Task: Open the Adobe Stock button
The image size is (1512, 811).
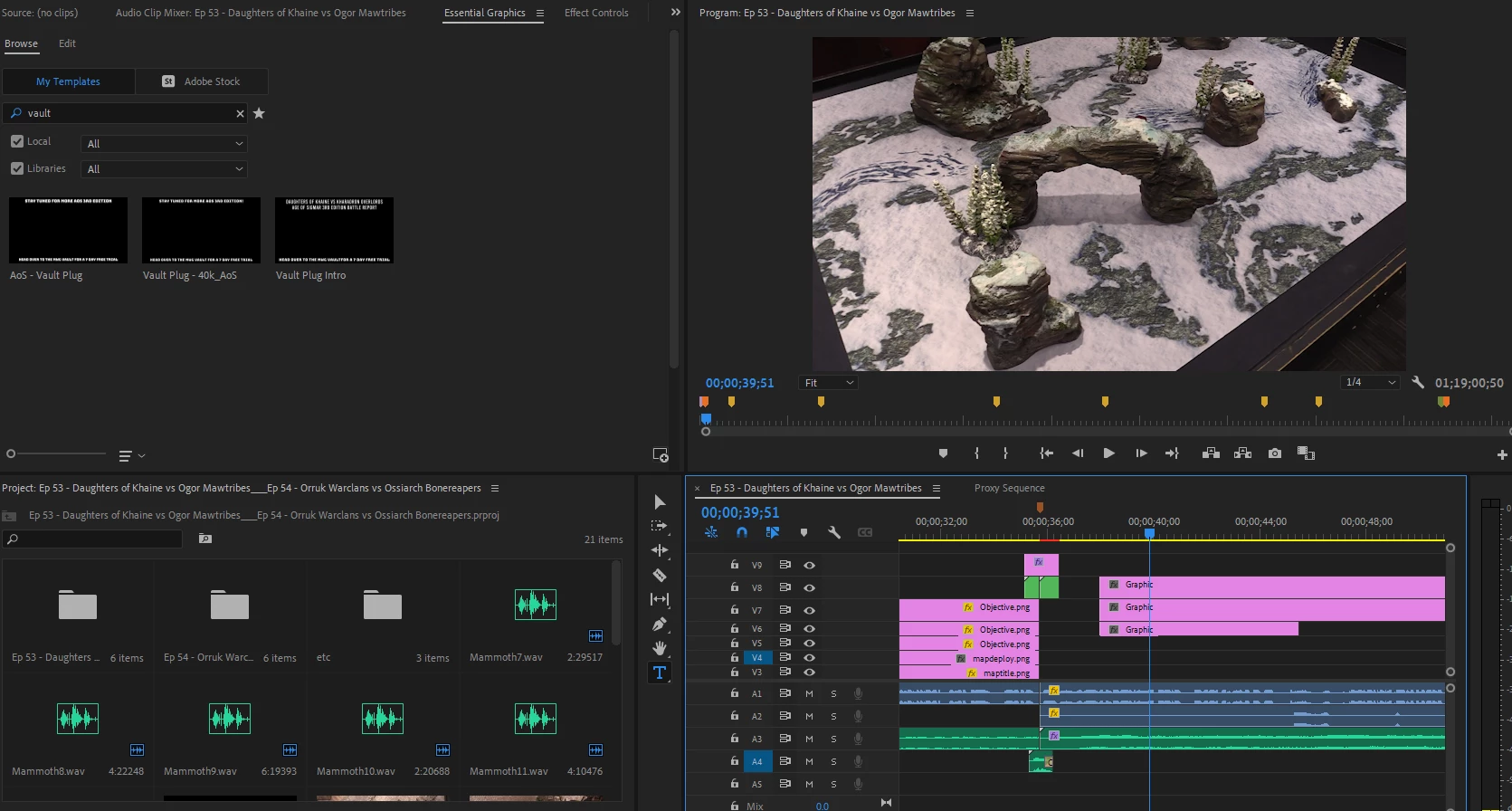Action: (202, 81)
